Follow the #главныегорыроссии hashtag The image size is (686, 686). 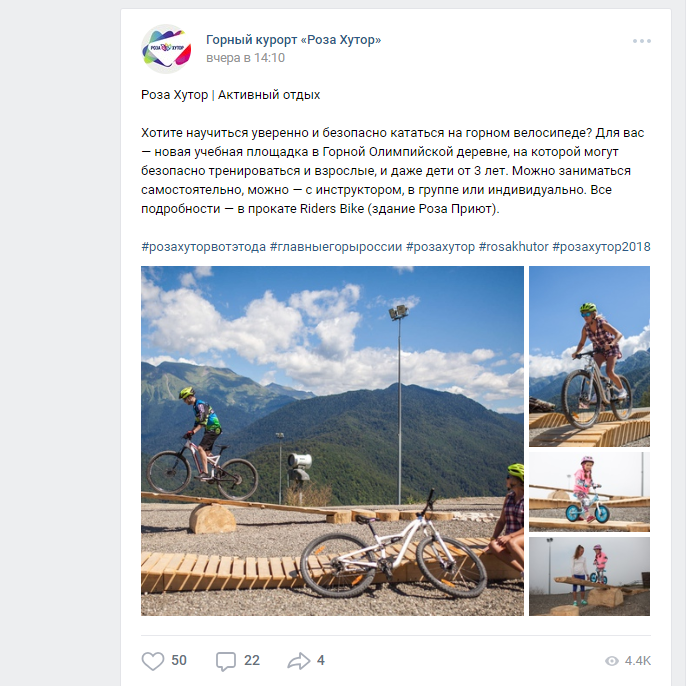click(x=336, y=247)
